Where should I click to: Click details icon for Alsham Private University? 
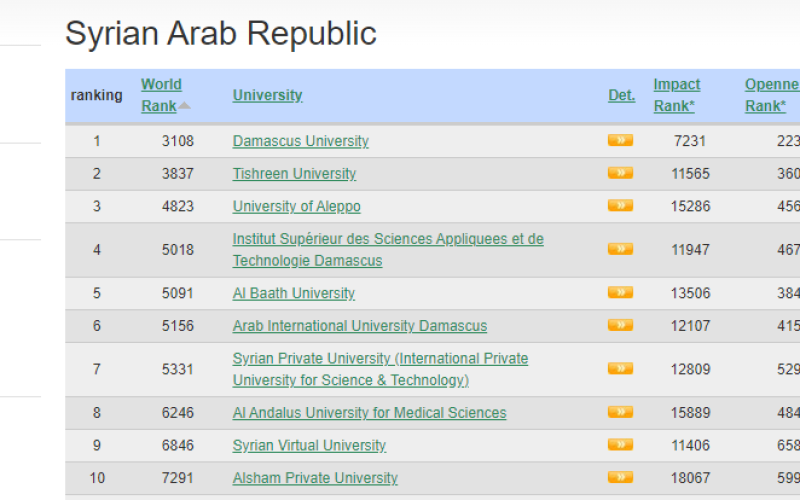click(620, 477)
